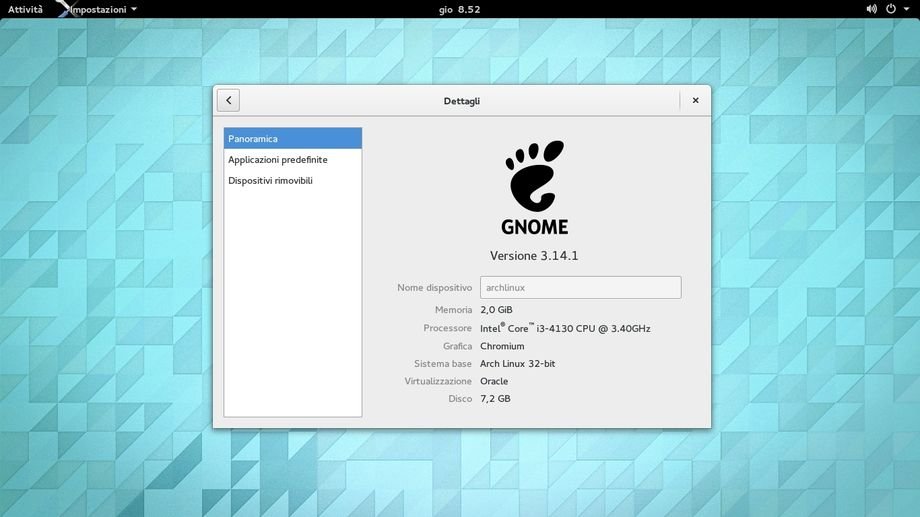Expand the system menu arrow beside power icon
The image size is (920, 517).
click(x=906, y=9)
